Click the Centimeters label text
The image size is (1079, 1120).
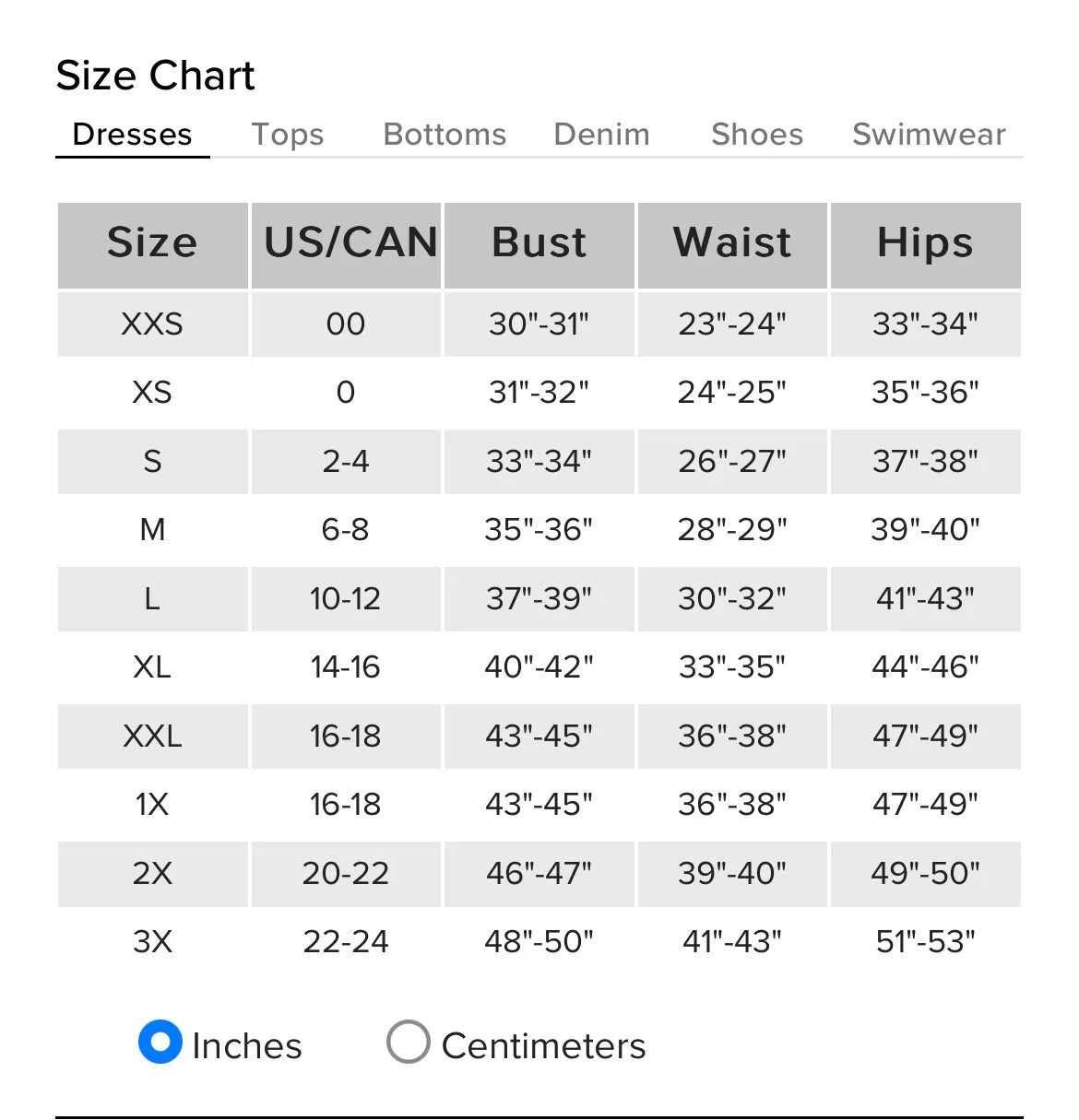point(543,1046)
